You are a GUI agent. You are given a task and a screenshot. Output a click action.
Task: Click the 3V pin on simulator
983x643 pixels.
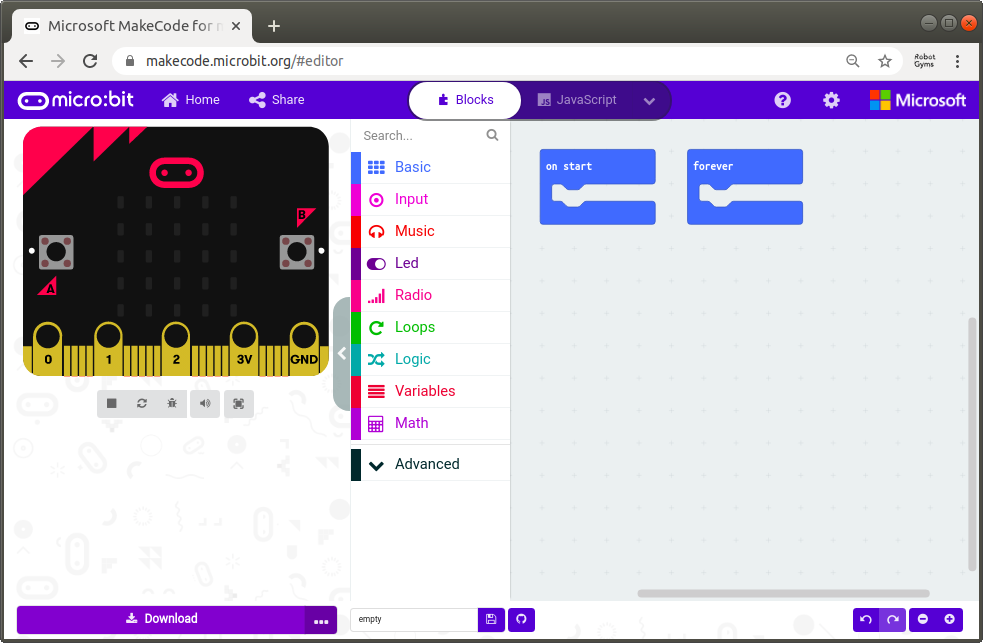(x=244, y=348)
